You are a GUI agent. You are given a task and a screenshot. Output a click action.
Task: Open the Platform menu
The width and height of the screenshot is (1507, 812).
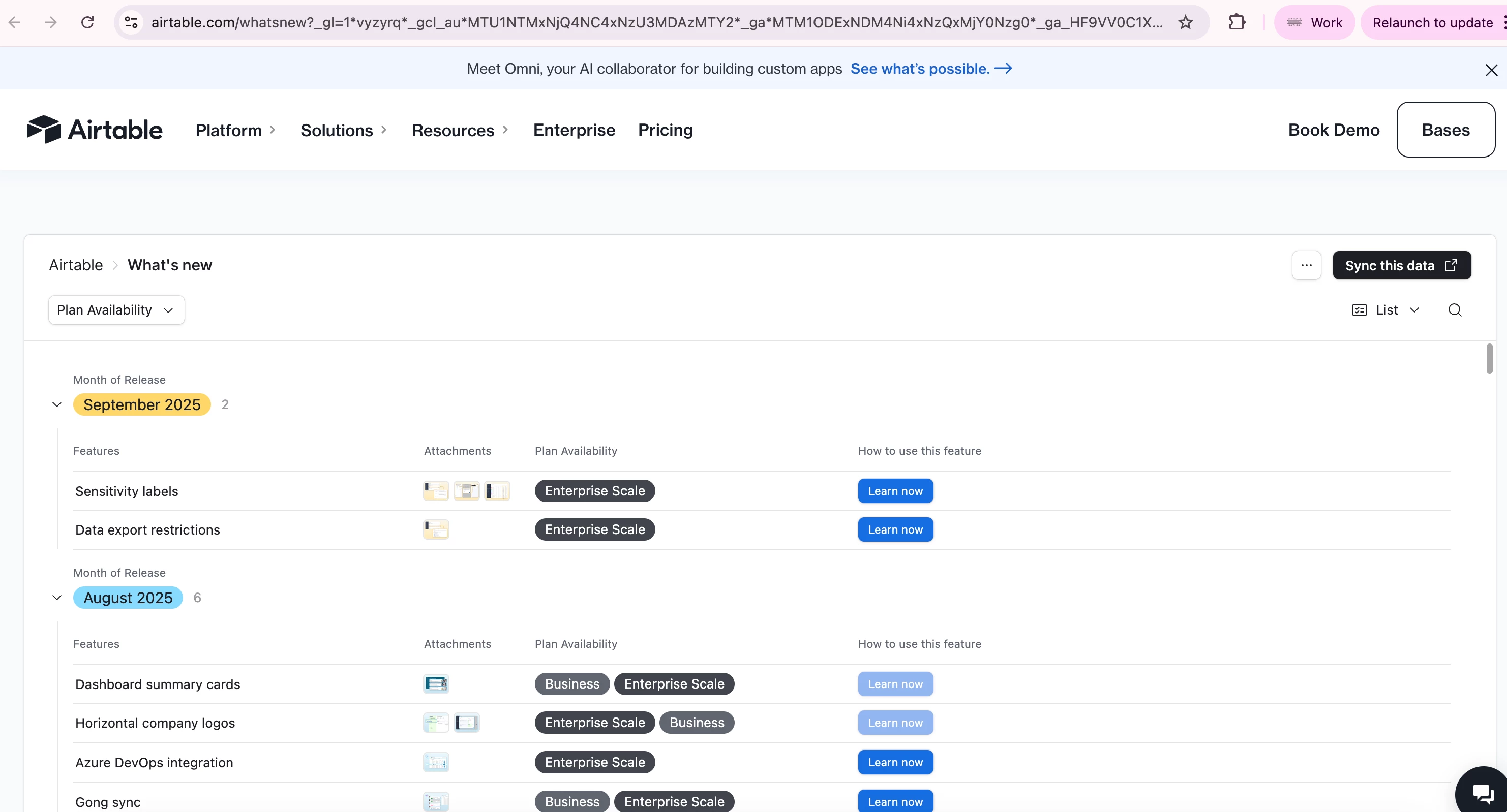coord(235,130)
